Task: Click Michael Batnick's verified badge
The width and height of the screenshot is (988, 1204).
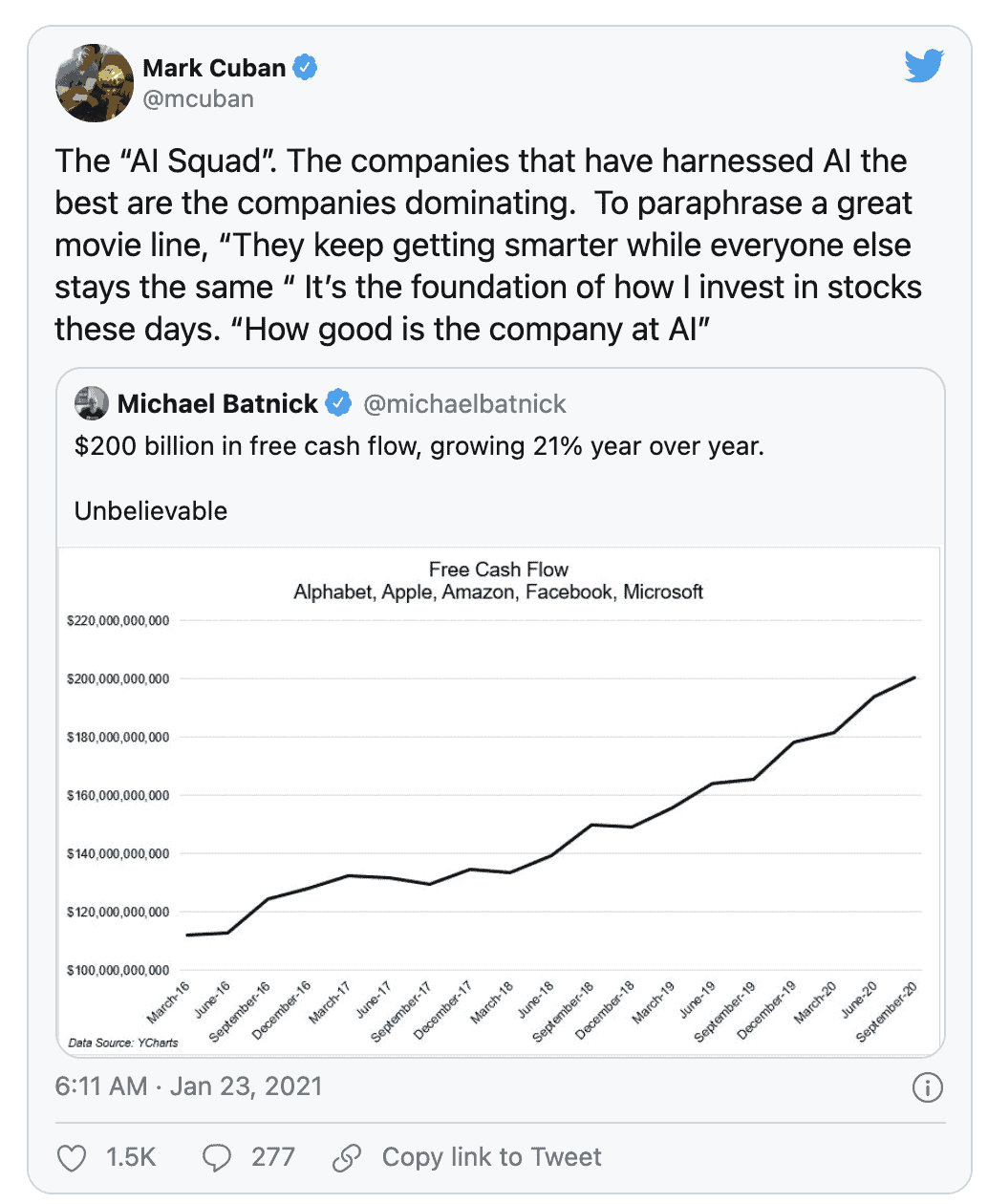Action: tap(338, 403)
